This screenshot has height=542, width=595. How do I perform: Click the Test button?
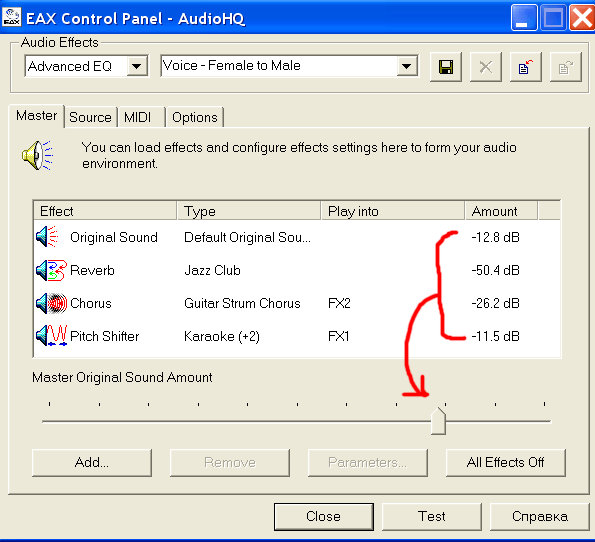coord(431,517)
